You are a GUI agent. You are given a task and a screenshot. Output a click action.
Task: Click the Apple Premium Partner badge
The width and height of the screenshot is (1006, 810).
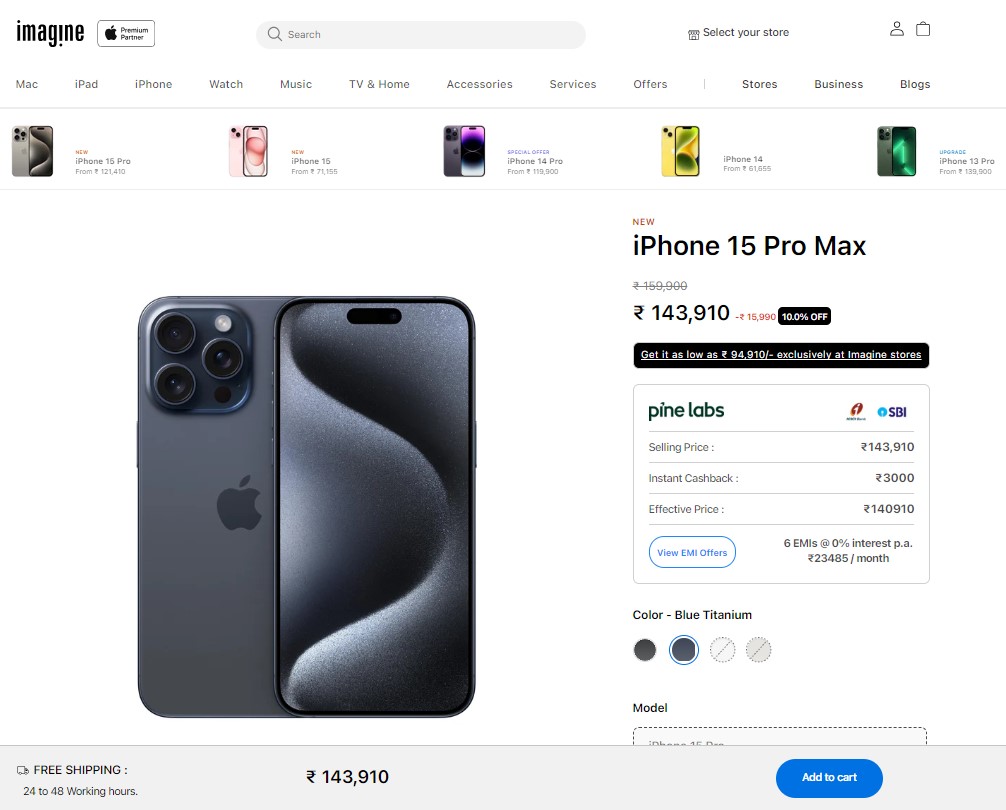coord(126,33)
